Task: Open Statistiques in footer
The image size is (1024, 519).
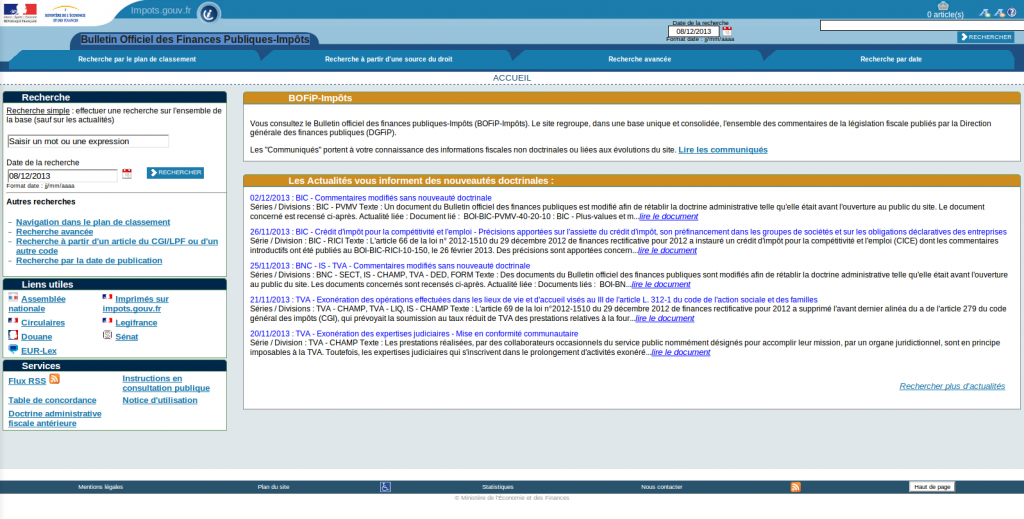Action: pos(498,487)
